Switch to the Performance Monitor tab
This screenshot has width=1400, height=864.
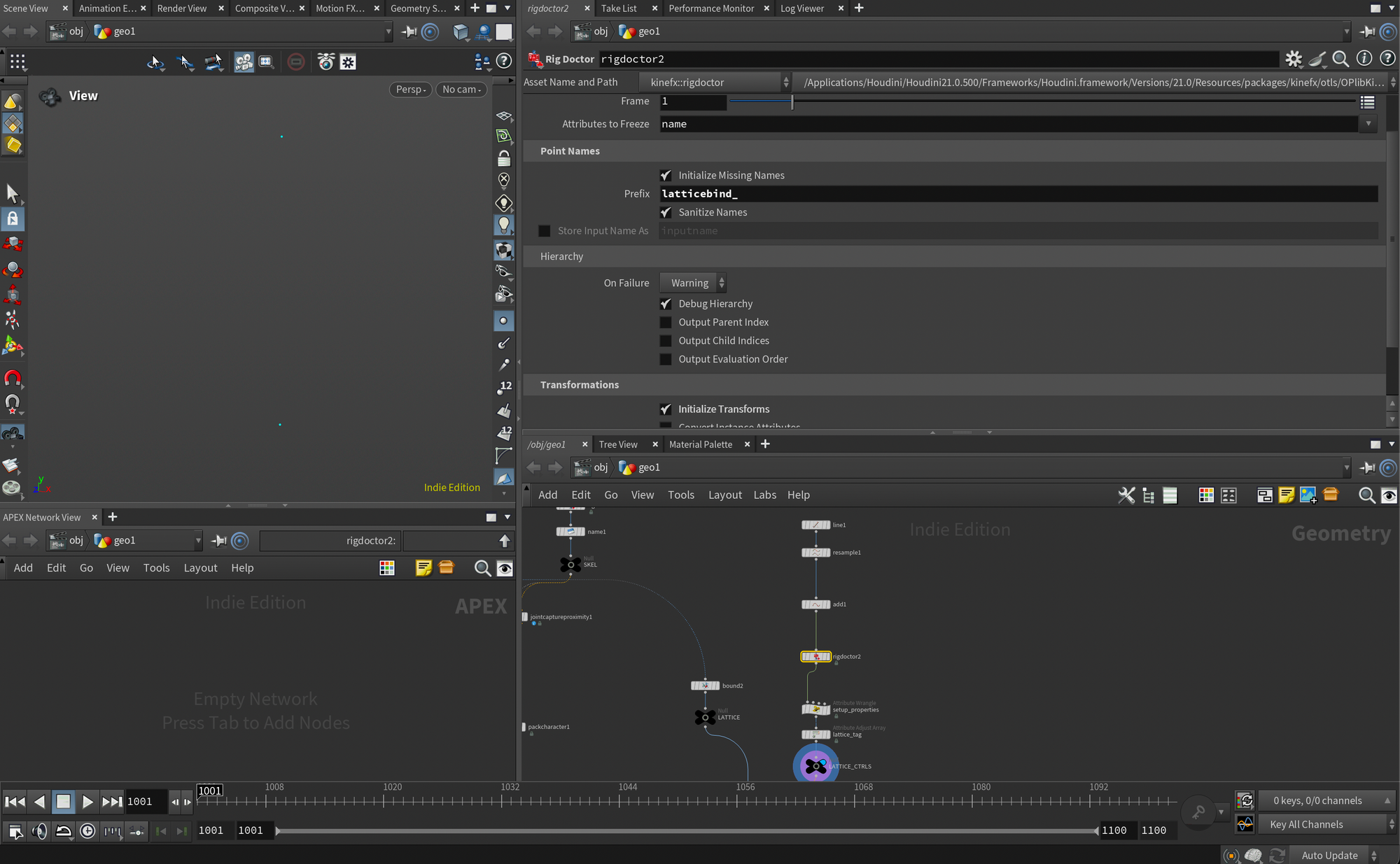[710, 8]
